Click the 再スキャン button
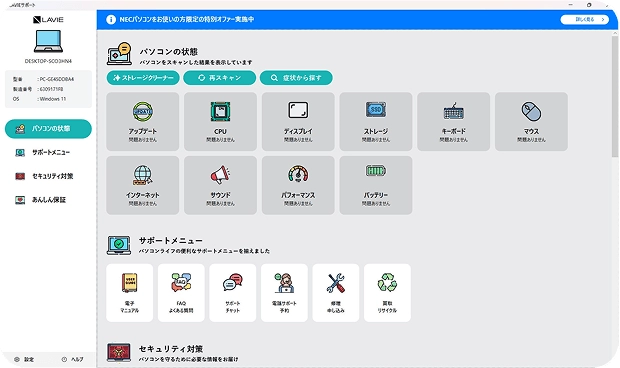The width and height of the screenshot is (620, 368). [219, 78]
